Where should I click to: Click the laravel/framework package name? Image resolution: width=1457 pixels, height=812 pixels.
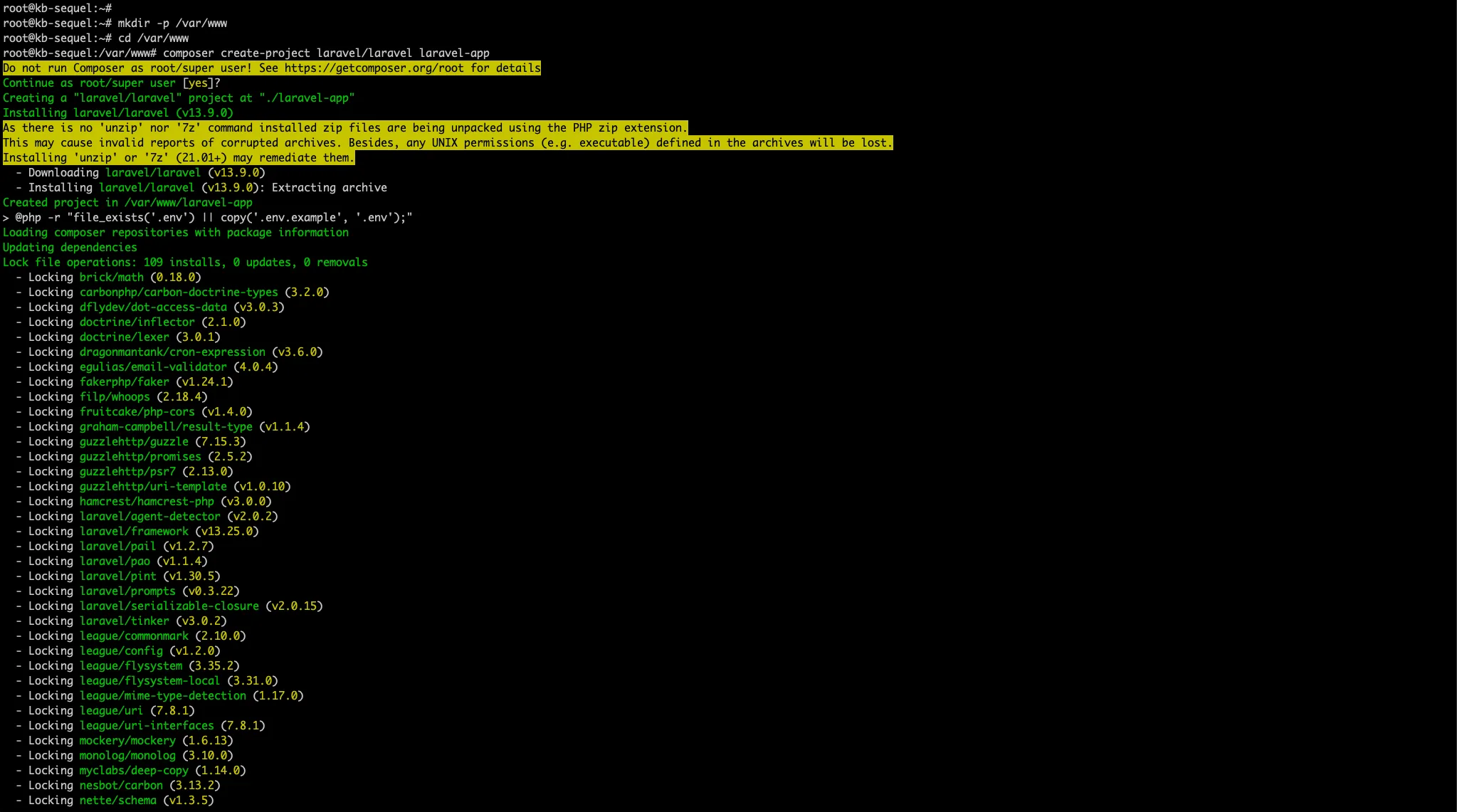[134, 532]
